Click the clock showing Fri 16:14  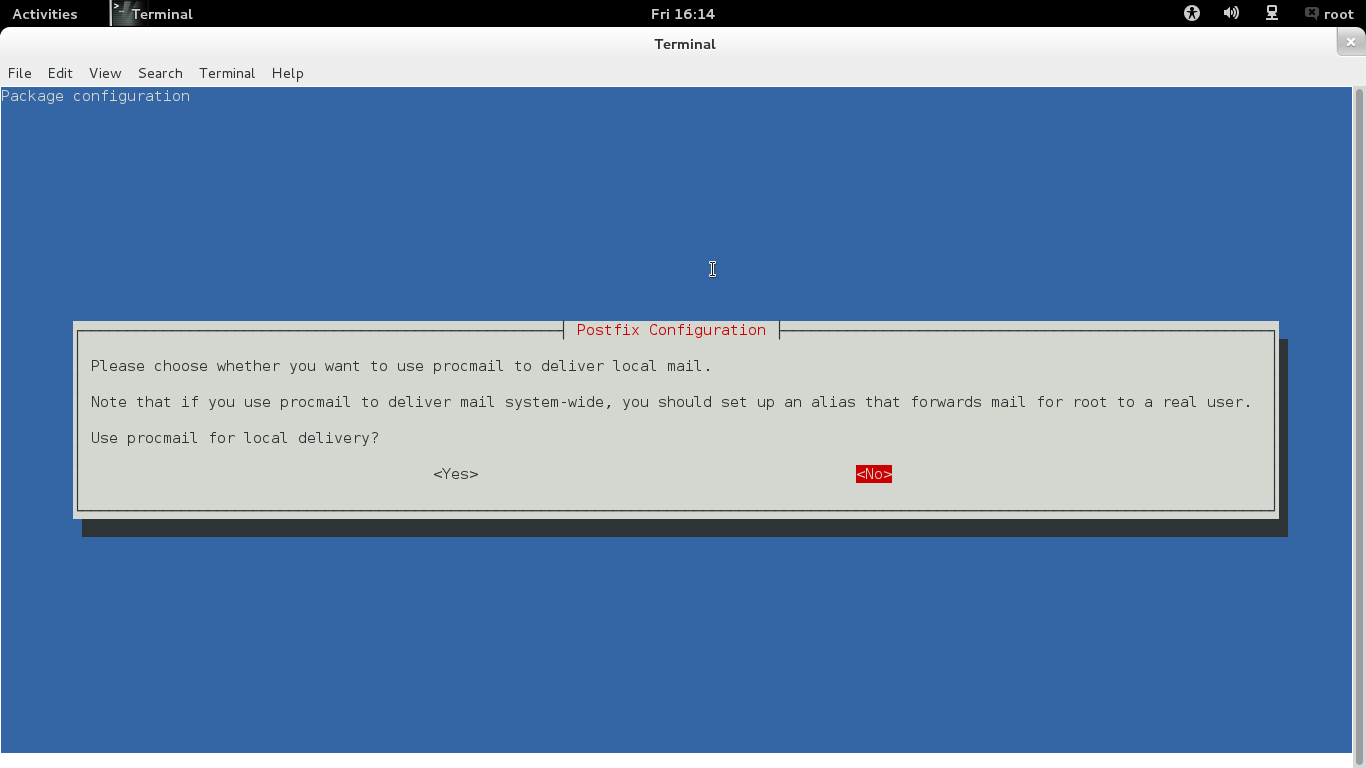coord(683,14)
